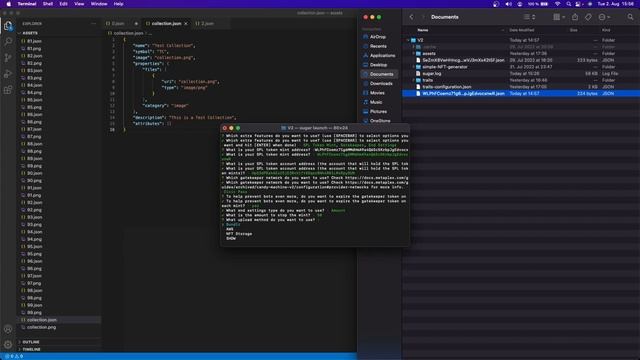640x360 pixels.
Task: Open Explorer panel more actions ellipsis
Action: tap(93, 24)
